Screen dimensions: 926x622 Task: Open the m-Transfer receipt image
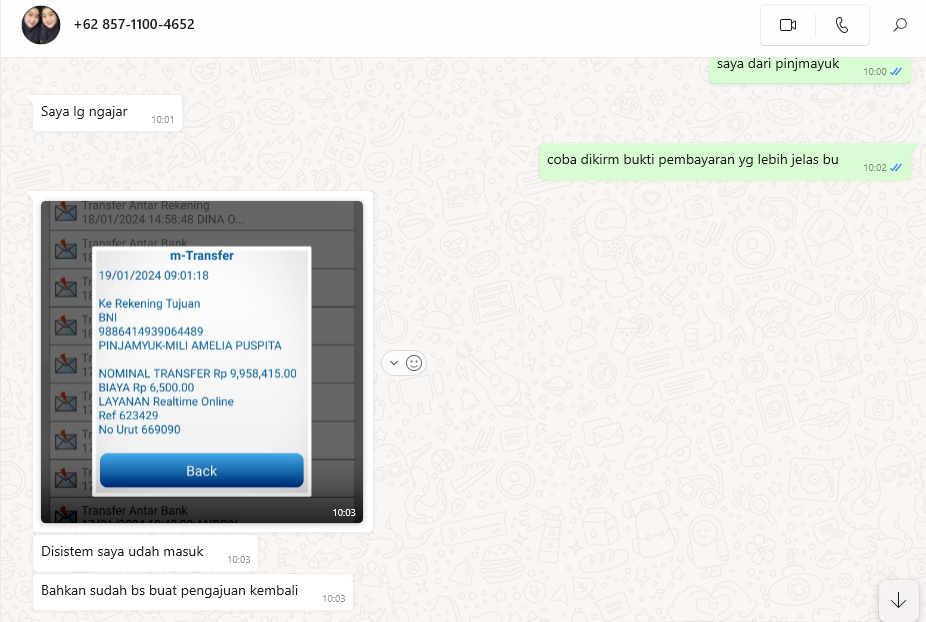point(202,362)
